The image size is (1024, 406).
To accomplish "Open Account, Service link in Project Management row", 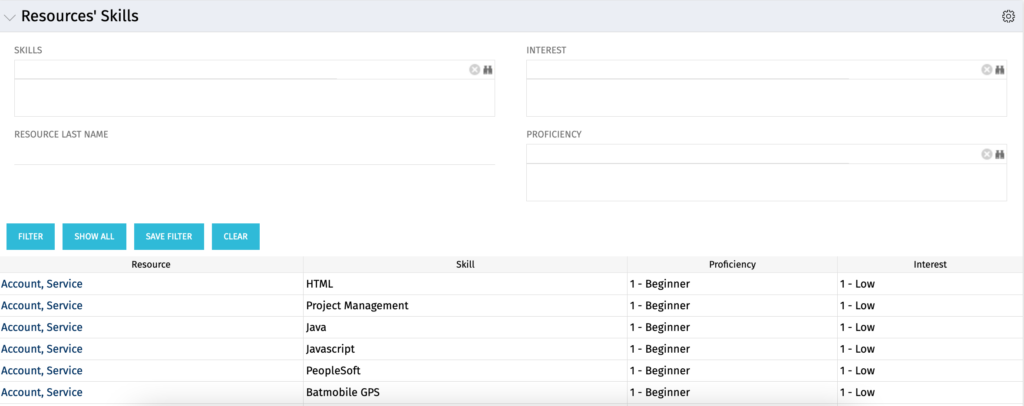I will pyautogui.click(x=42, y=305).
